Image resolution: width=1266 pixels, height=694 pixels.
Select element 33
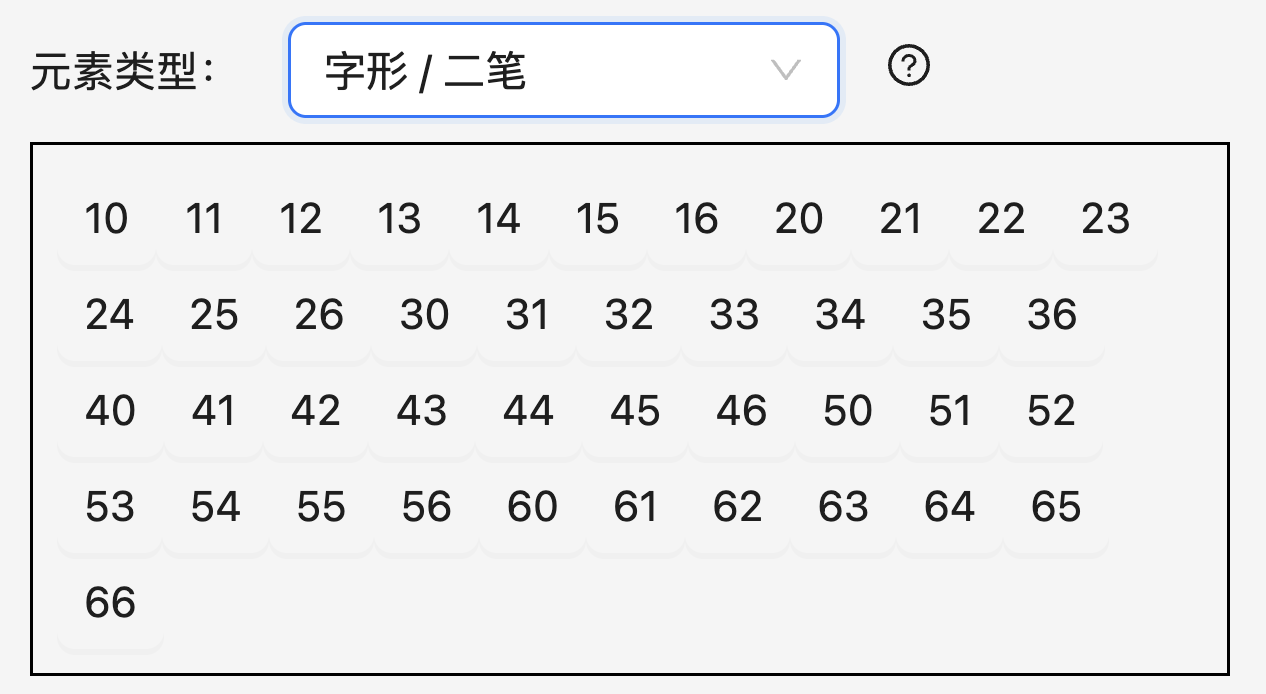[734, 316]
